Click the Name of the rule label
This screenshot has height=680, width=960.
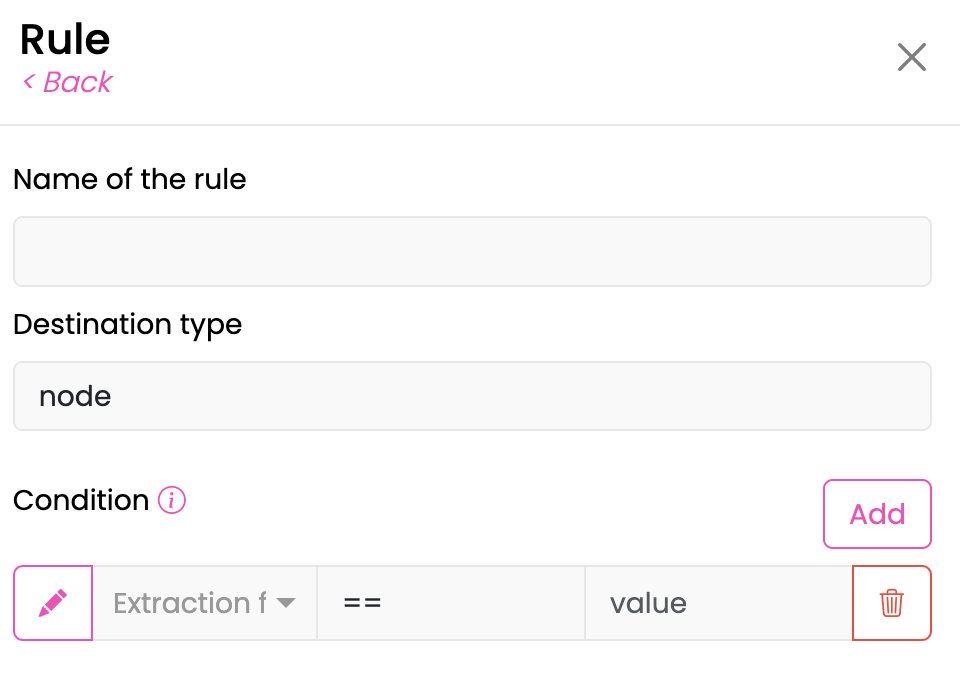click(x=130, y=179)
